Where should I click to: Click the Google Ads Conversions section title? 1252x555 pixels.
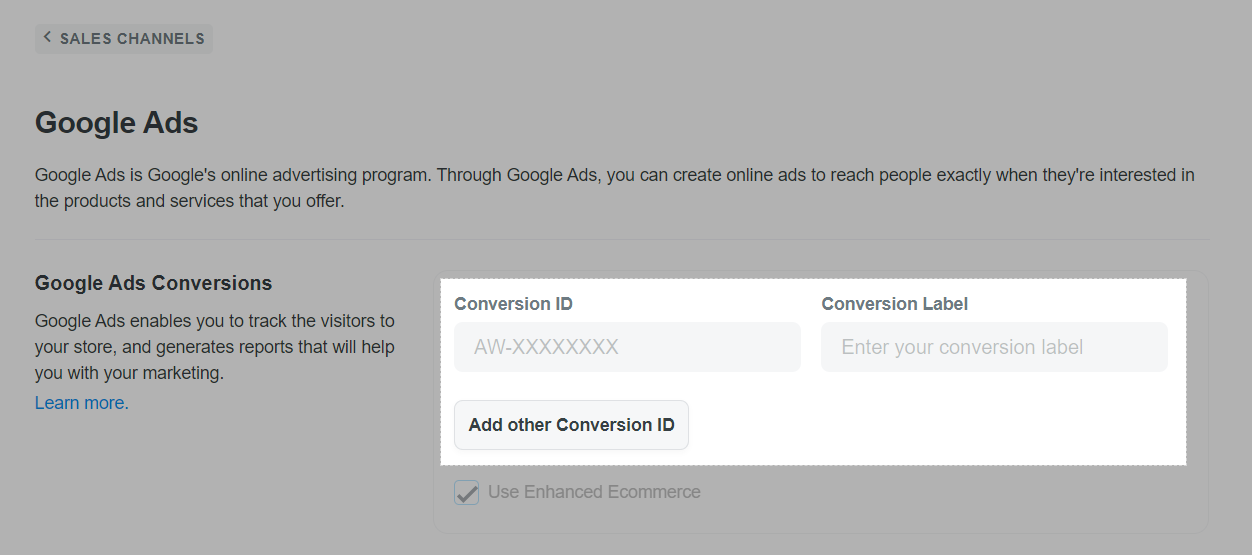pyautogui.click(x=153, y=283)
